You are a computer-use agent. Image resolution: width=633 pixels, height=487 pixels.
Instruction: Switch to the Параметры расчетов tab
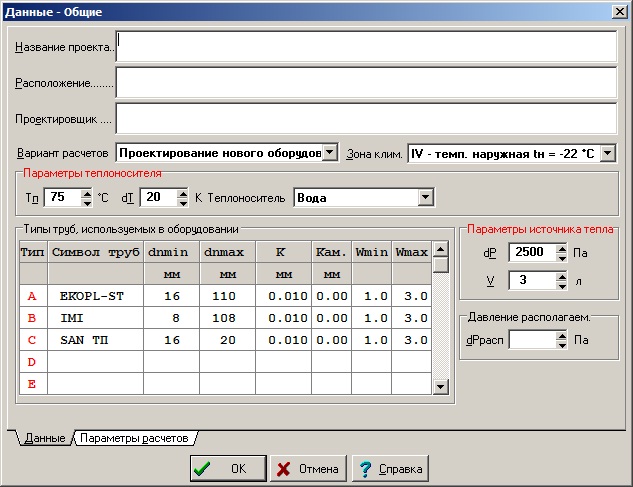[134, 438]
